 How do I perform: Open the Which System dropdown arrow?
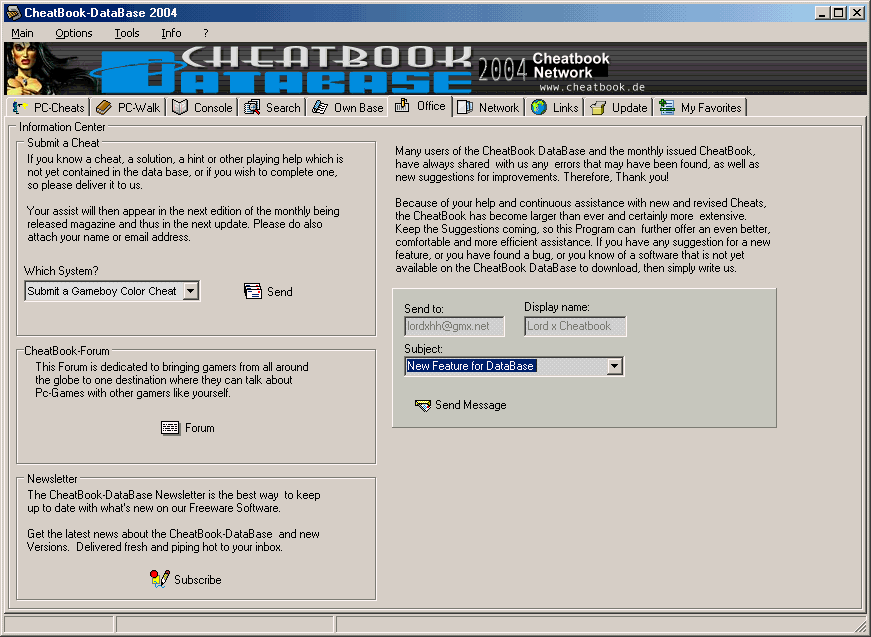(x=191, y=291)
